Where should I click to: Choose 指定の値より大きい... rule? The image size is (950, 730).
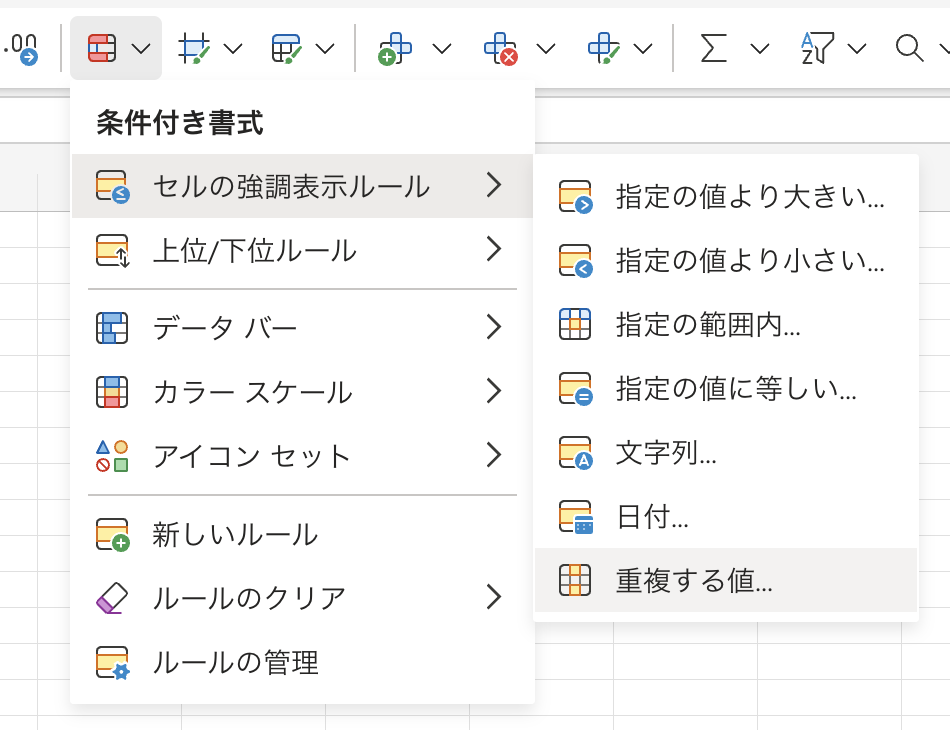tap(750, 197)
